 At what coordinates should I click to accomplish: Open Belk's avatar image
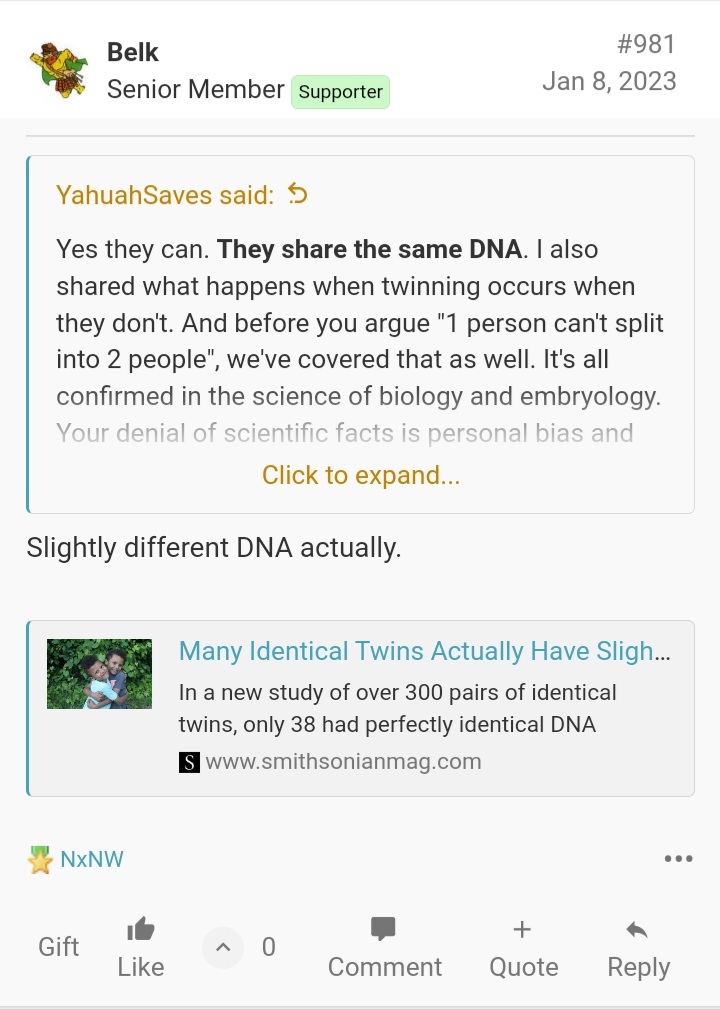58,69
